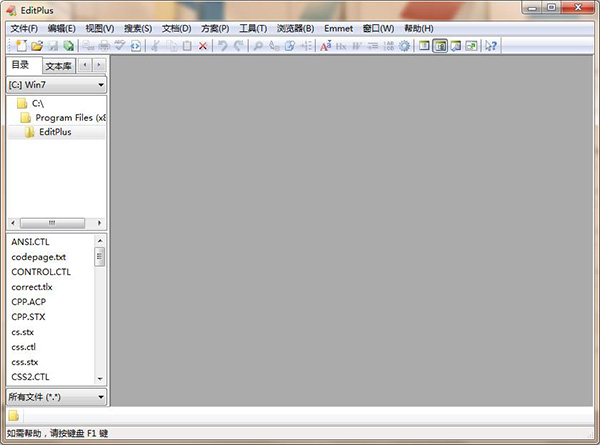
Task: Open the 文件(F) menu
Action: point(24,28)
